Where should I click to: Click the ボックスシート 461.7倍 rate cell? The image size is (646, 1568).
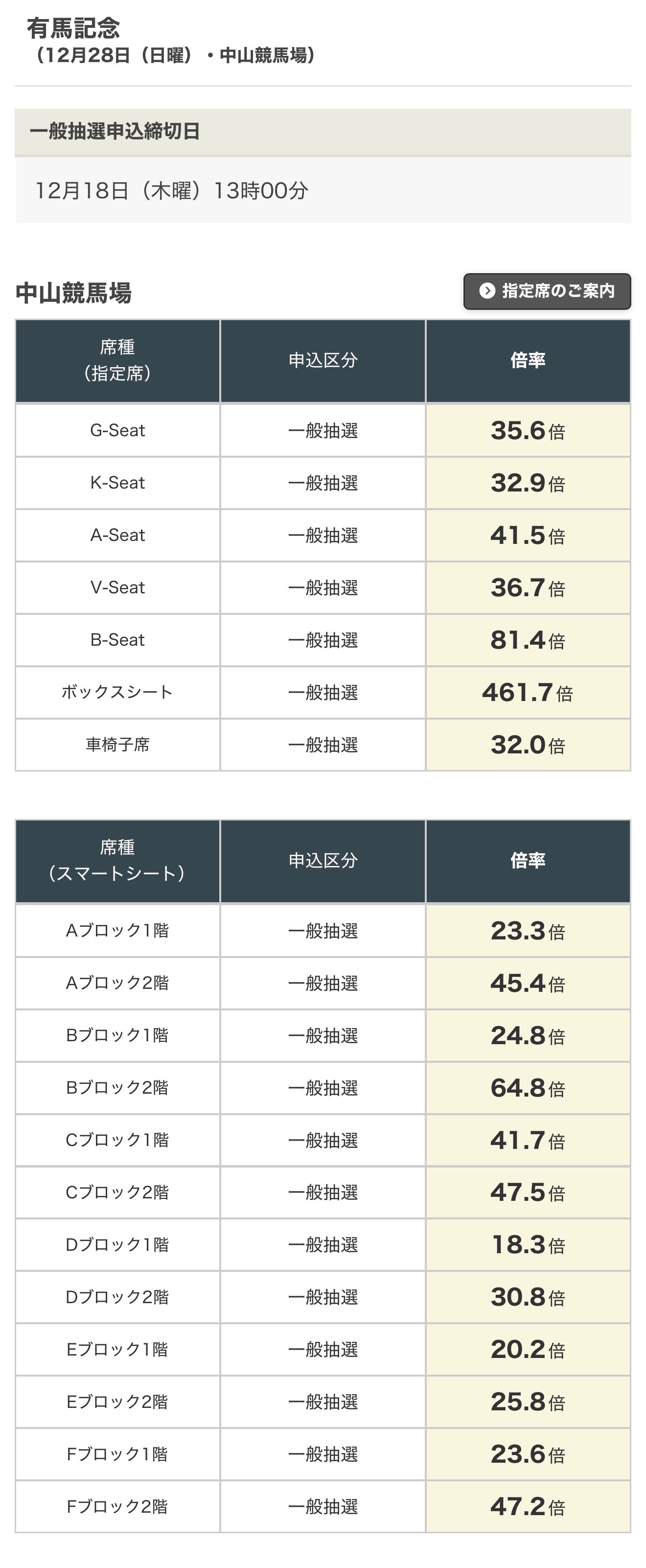(528, 693)
